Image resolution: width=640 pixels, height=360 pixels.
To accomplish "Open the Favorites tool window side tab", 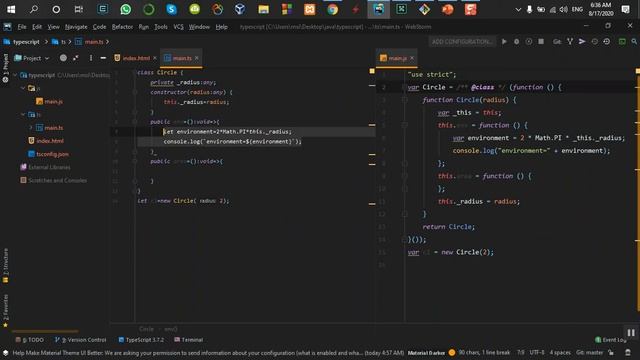I will [5, 311].
